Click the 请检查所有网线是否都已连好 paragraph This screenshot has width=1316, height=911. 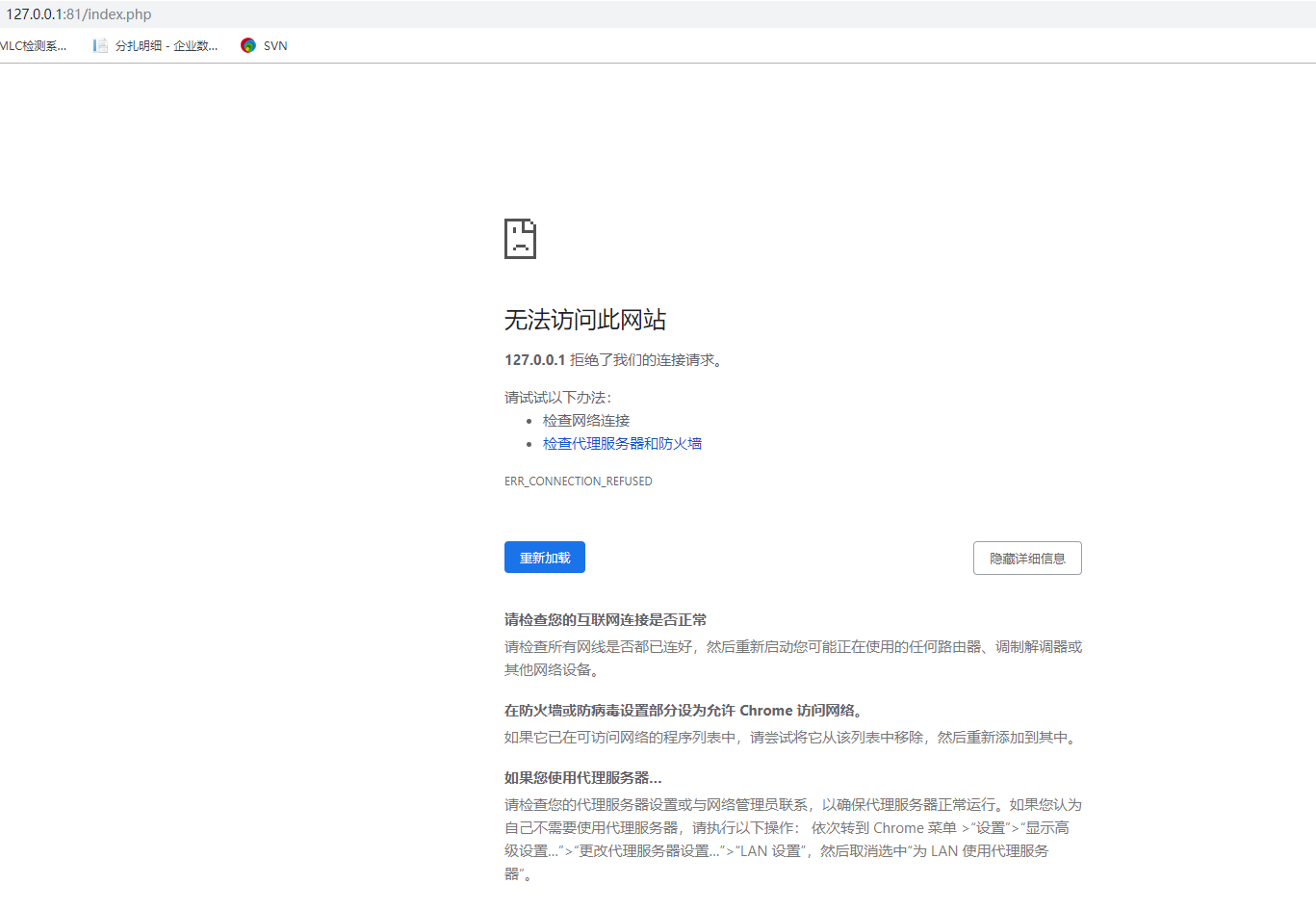coord(793,659)
